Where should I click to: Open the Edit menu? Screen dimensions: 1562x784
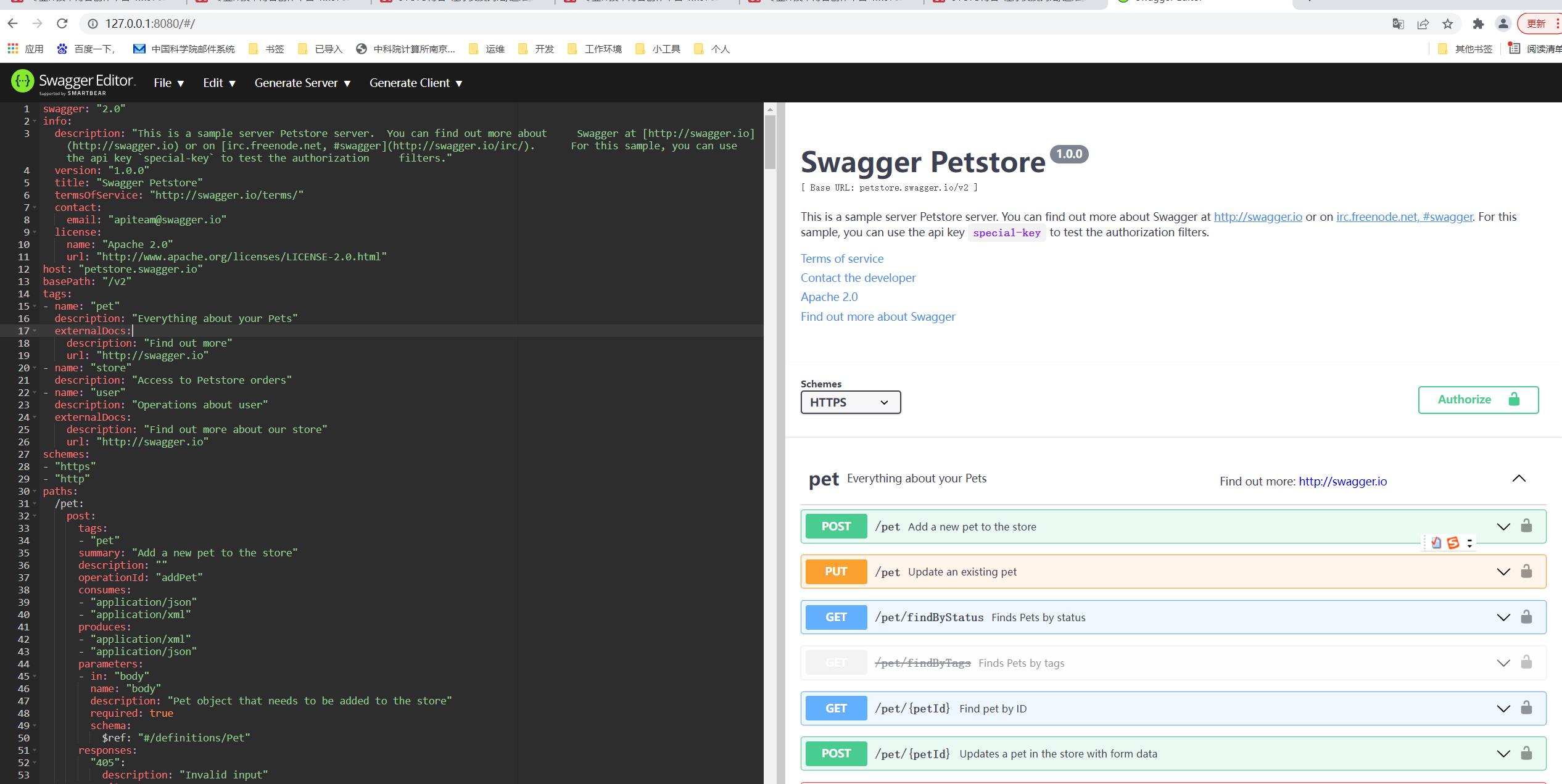217,82
